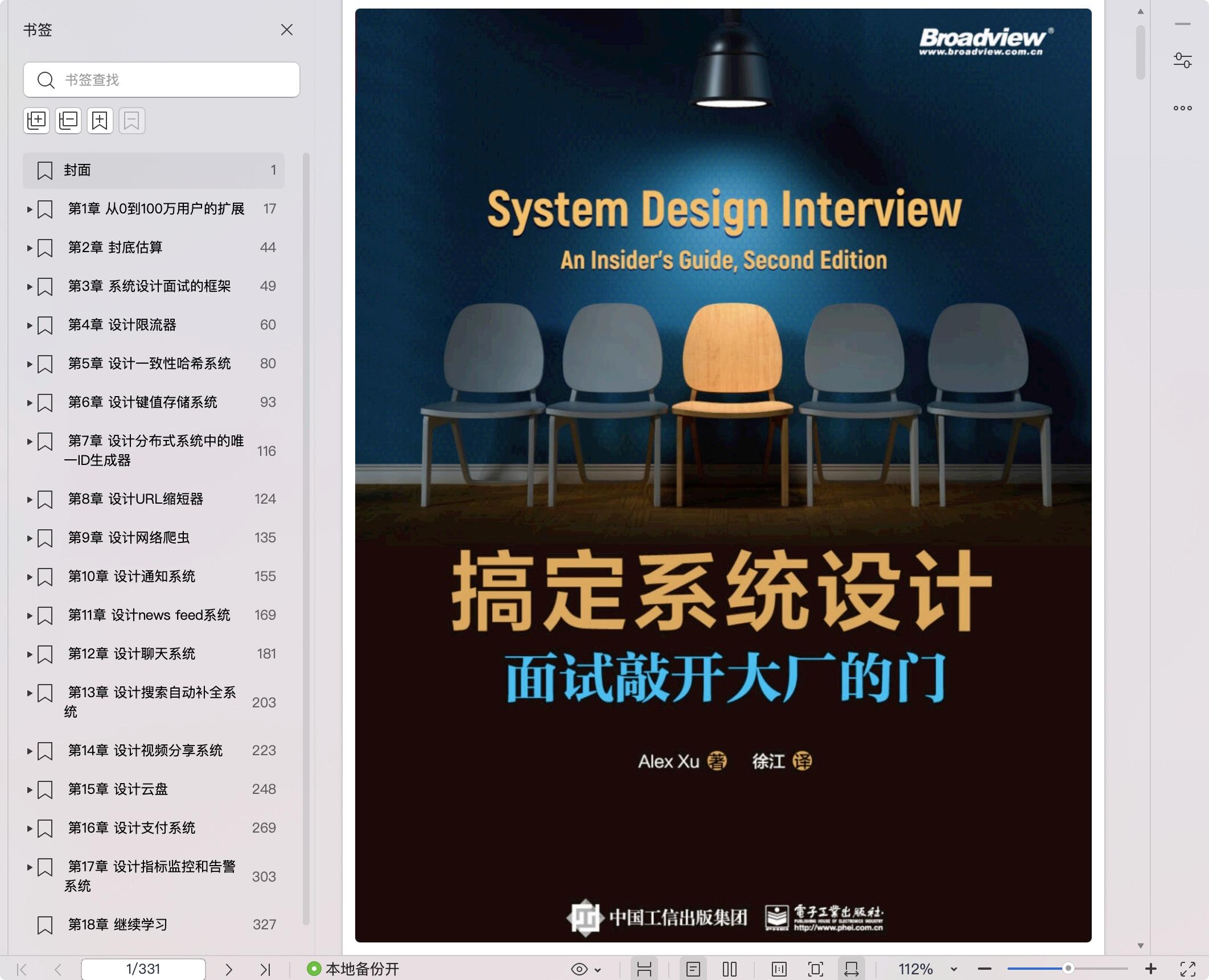This screenshot has width=1209, height=980.
Task: Enter full screen mode
Action: click(x=1188, y=969)
